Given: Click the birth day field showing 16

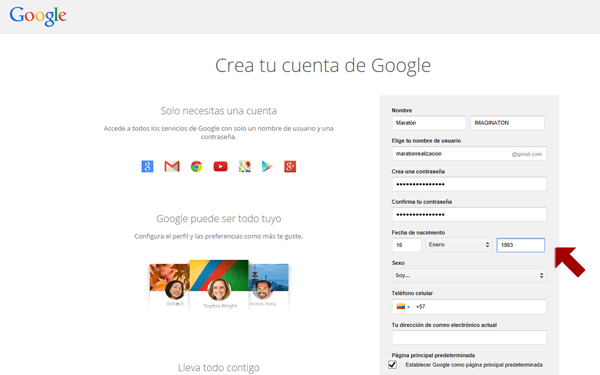Looking at the screenshot, I should point(406,245).
